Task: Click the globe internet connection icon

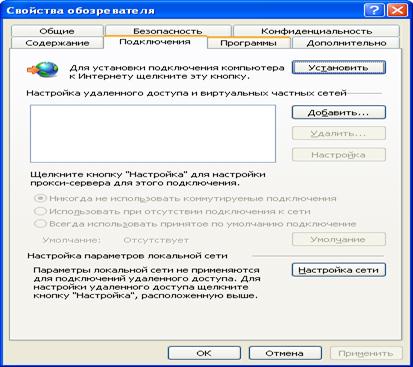Action: [43, 70]
